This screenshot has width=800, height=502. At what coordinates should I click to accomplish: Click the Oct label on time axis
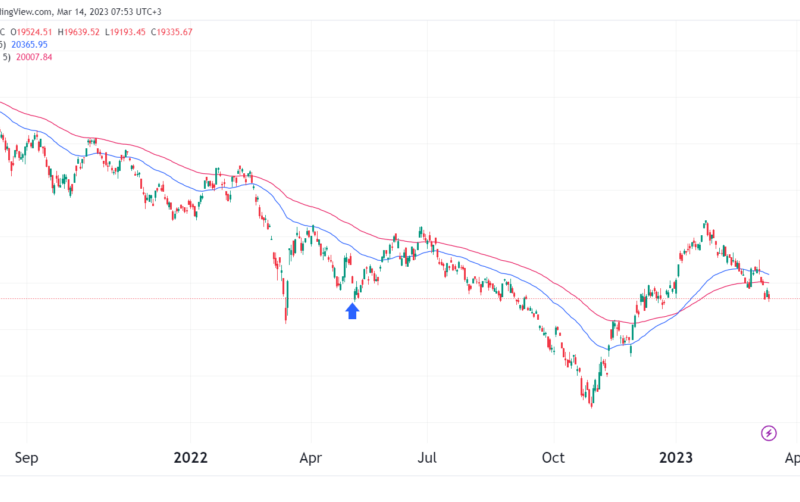[553, 458]
